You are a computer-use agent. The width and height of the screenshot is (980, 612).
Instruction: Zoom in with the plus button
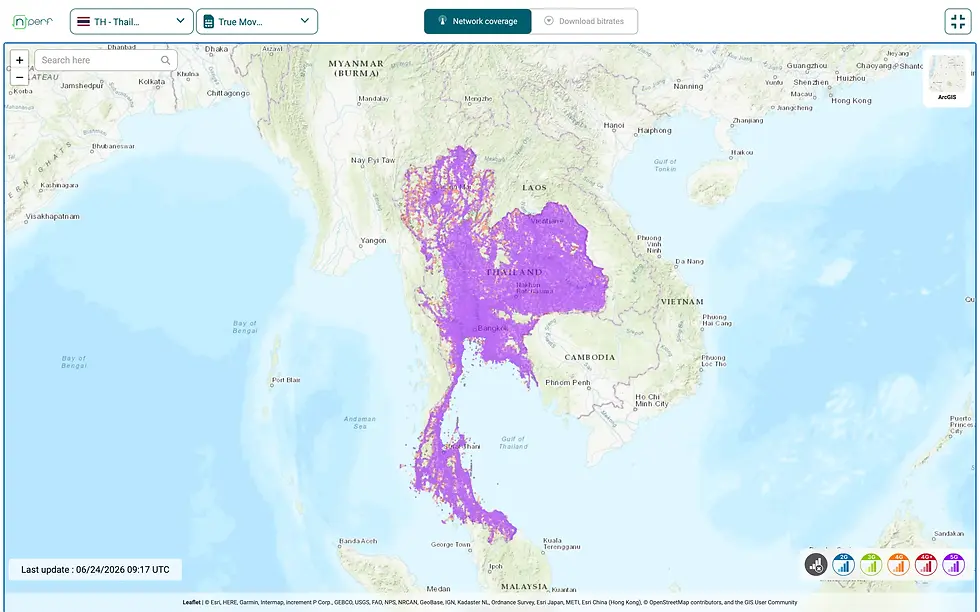[x=19, y=60]
